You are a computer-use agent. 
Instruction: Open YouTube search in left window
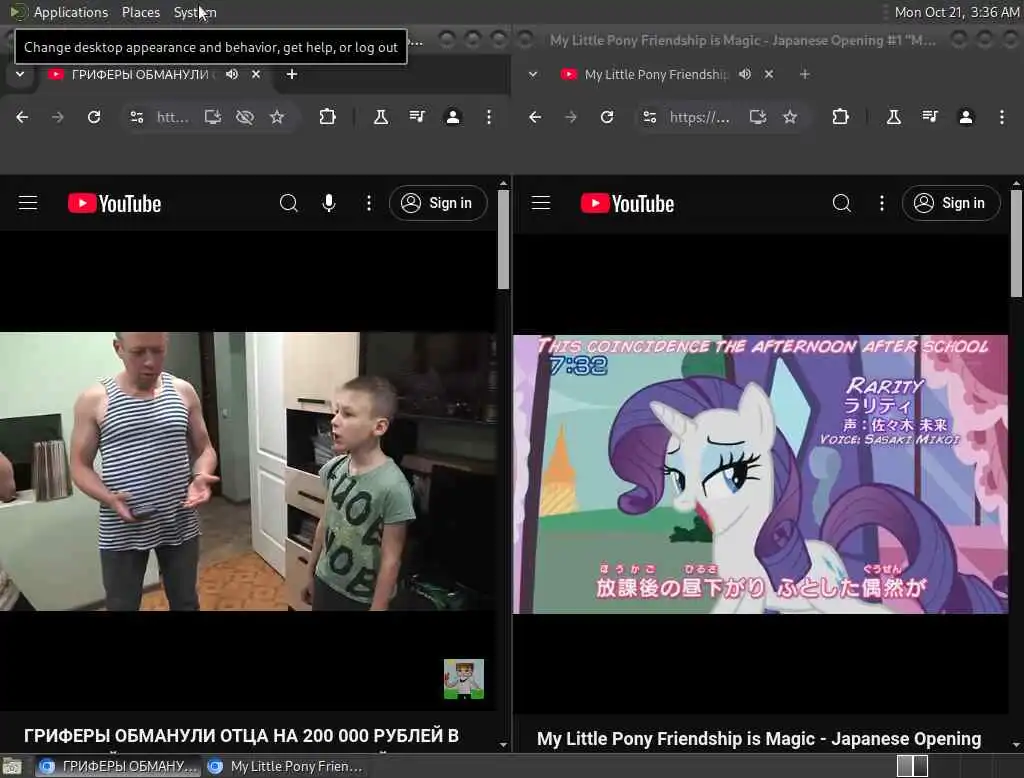tap(289, 203)
